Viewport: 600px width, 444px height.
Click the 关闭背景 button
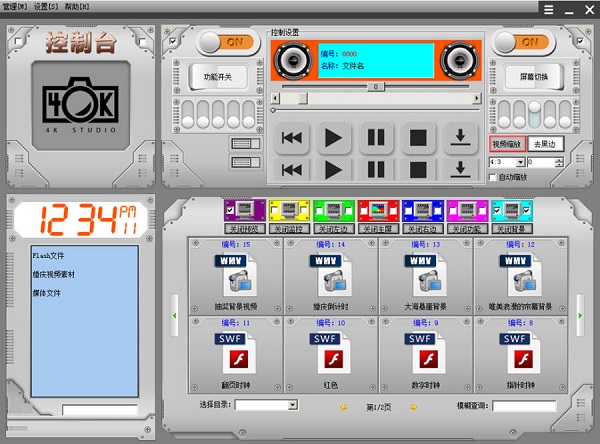click(x=512, y=229)
